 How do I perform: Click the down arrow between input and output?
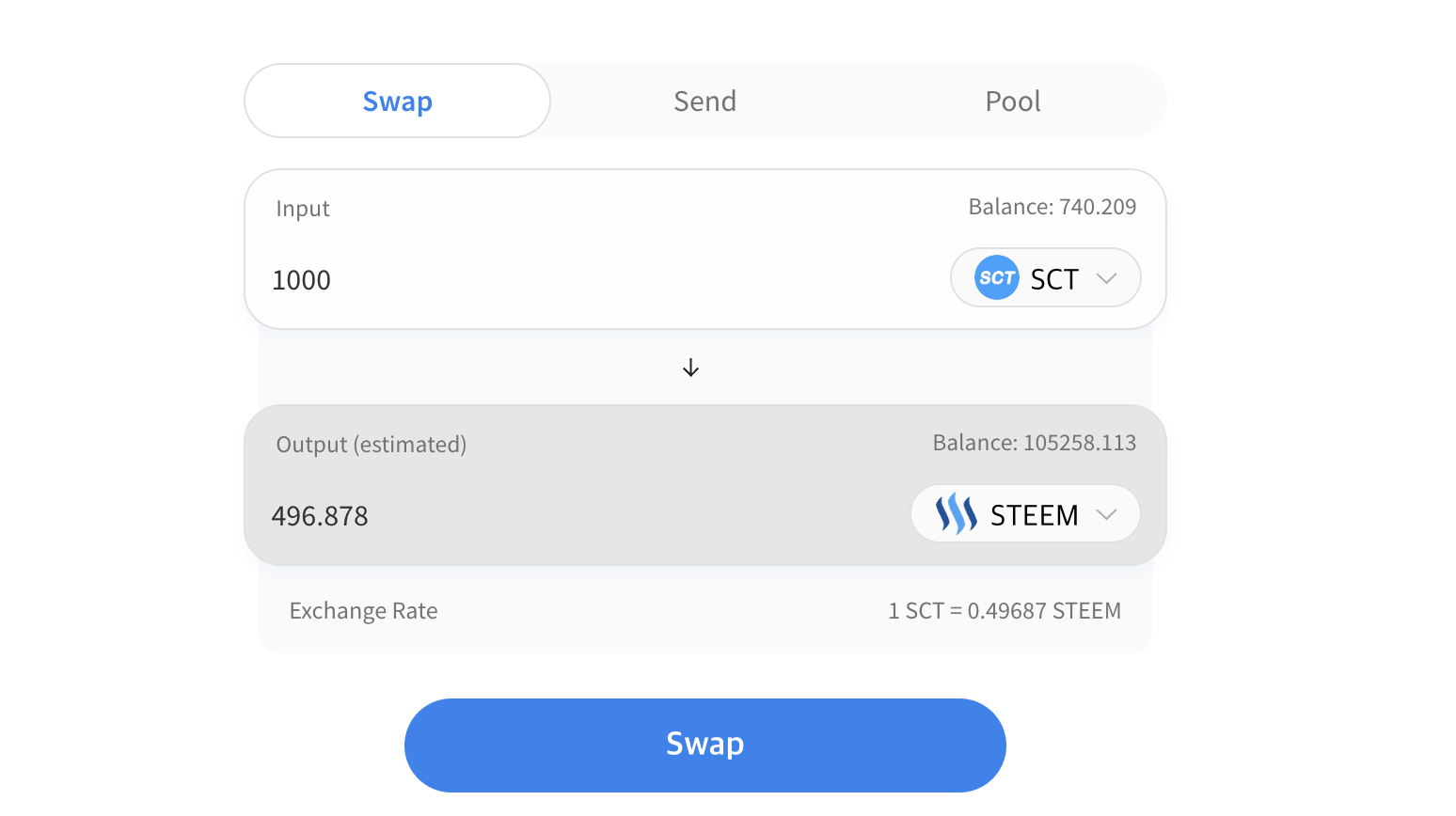click(x=690, y=368)
